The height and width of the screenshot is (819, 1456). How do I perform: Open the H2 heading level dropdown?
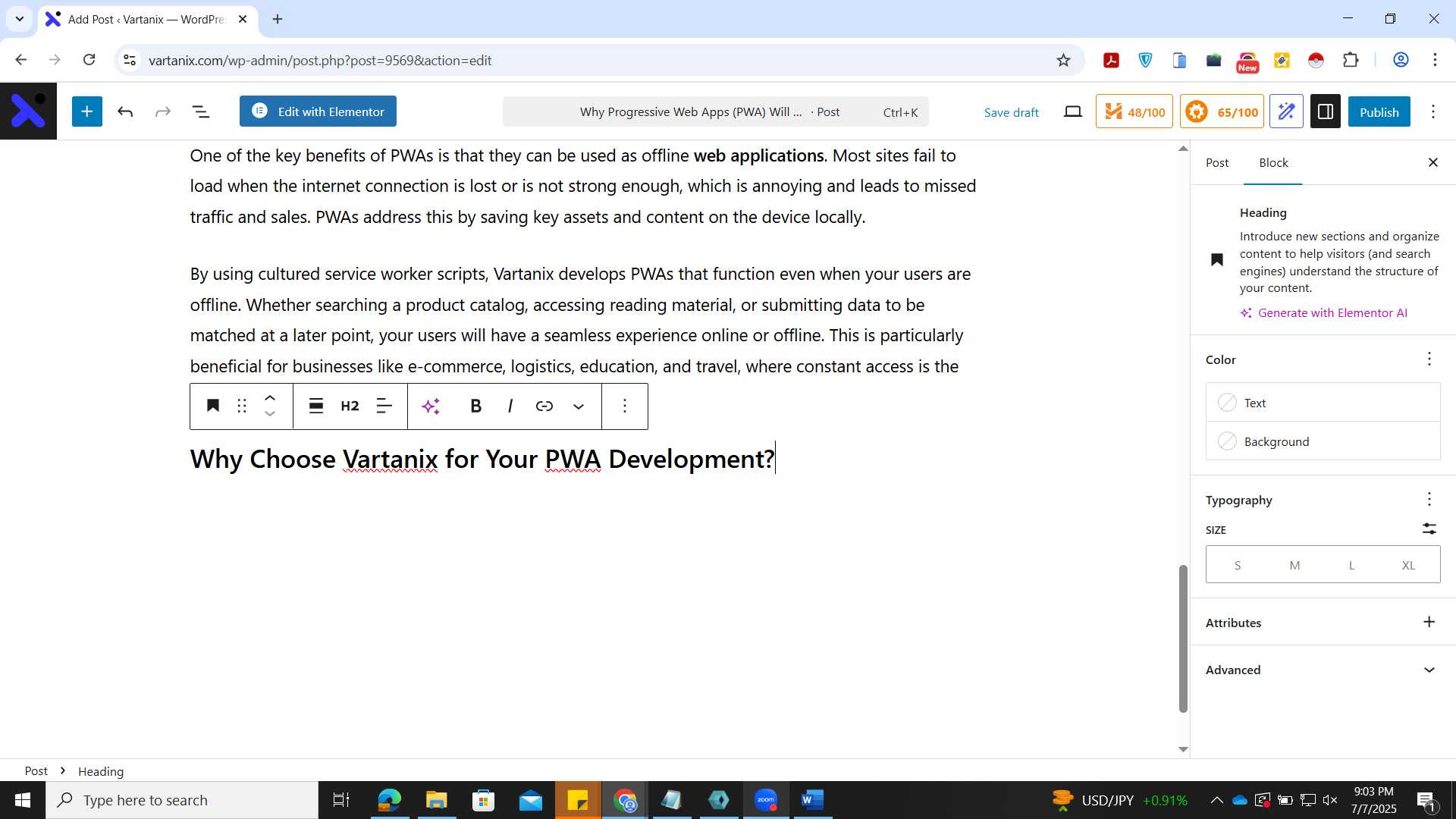350,406
